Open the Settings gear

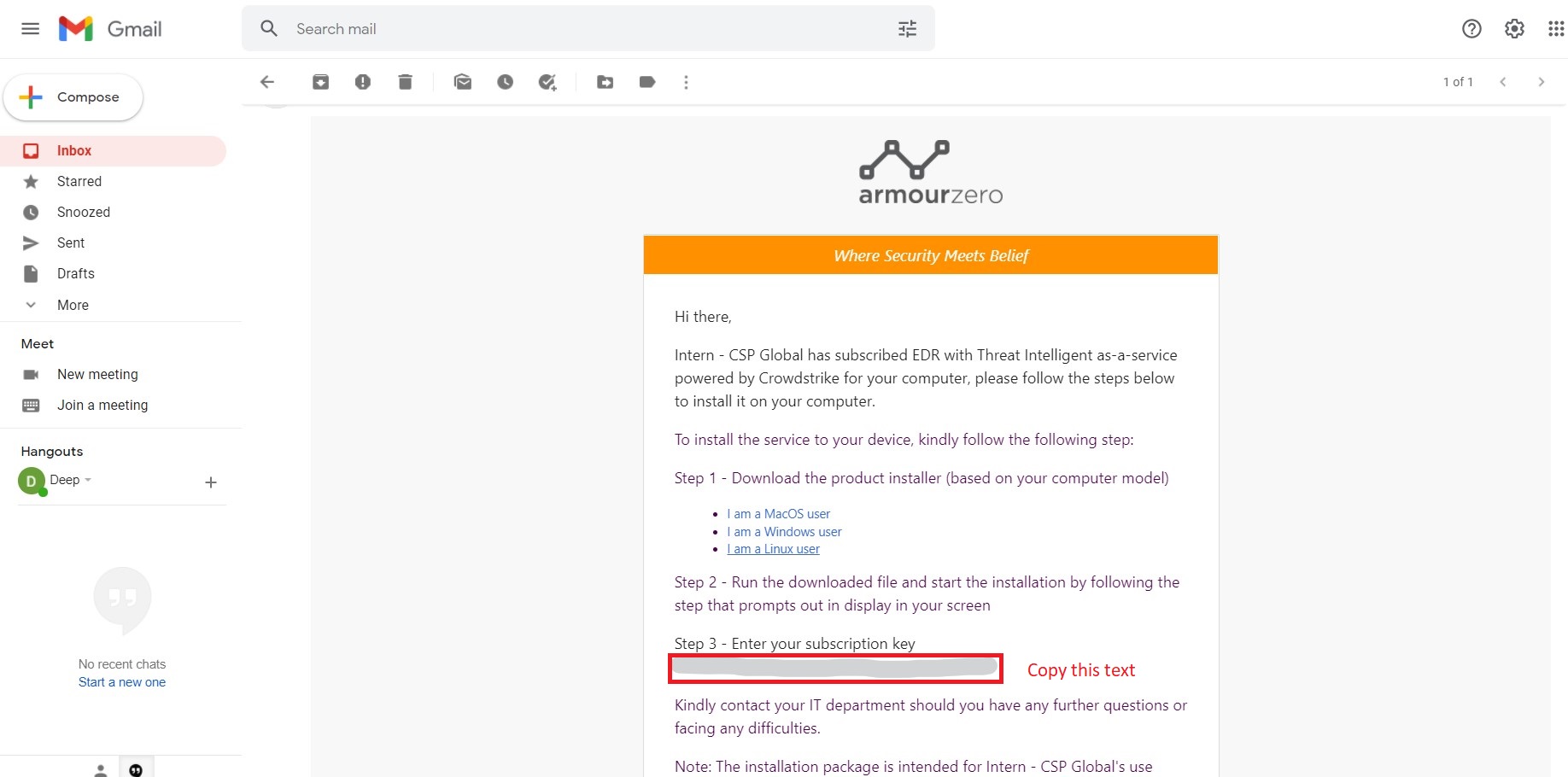pos(1514,29)
